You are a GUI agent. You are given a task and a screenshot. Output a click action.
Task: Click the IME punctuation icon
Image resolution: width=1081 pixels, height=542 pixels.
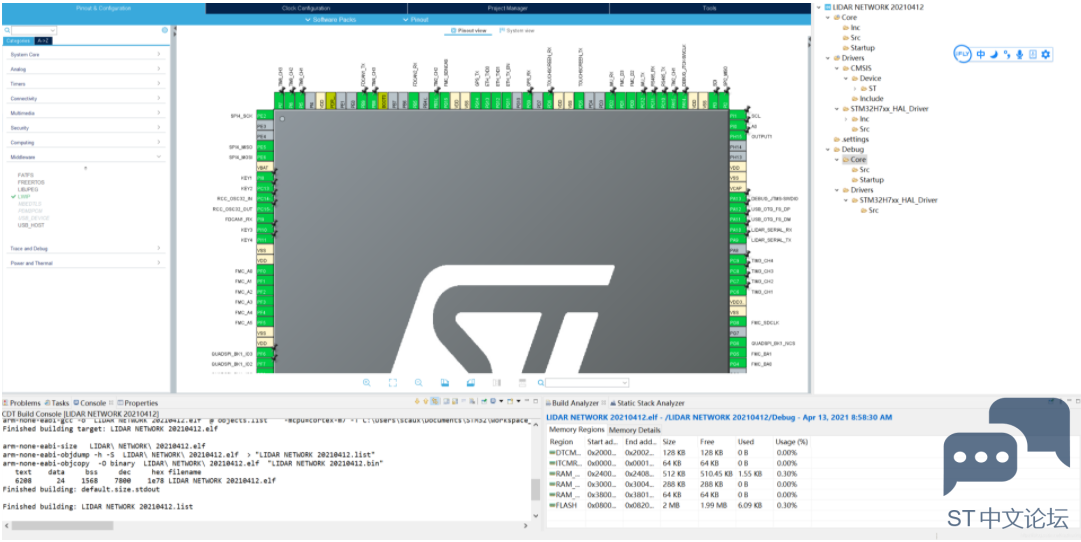(x=1007, y=54)
